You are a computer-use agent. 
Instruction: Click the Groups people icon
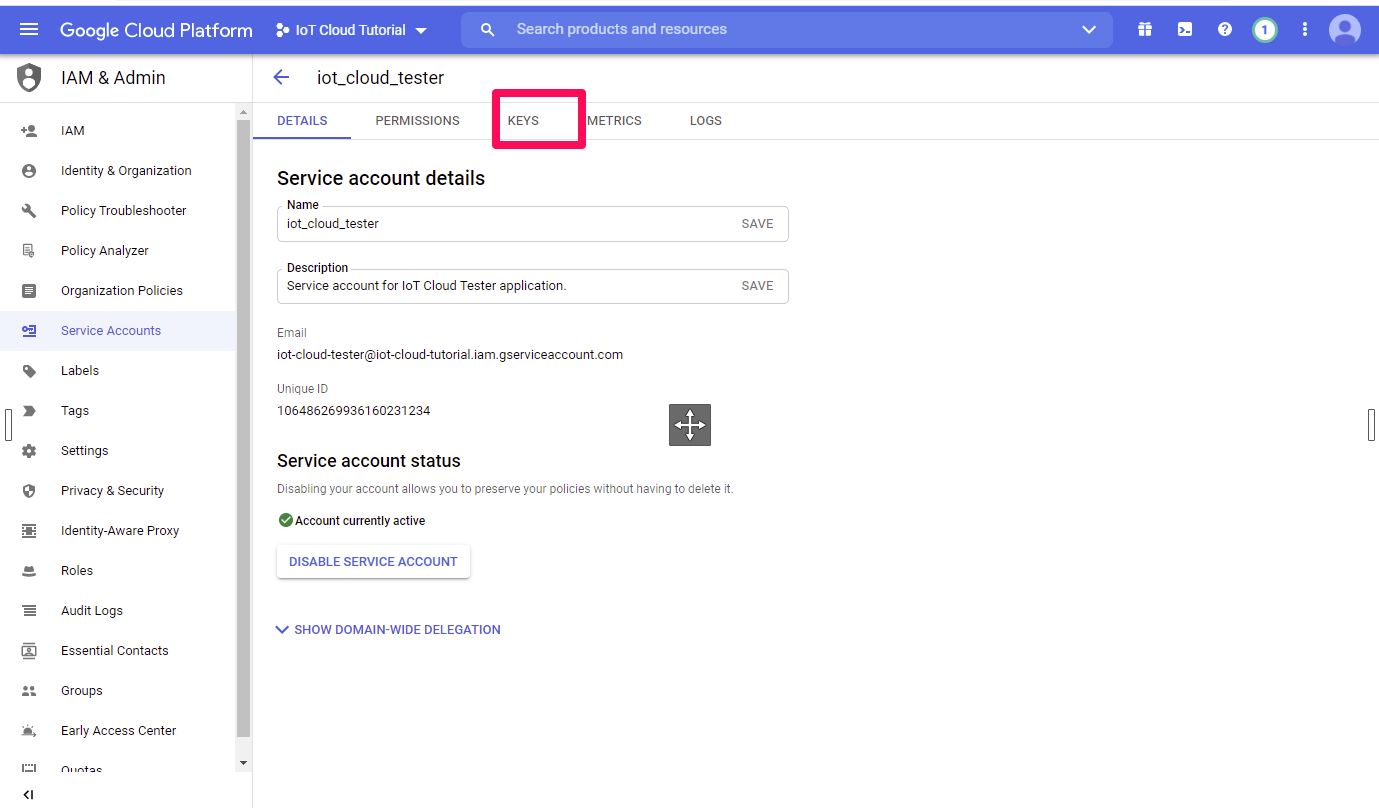[29, 691]
